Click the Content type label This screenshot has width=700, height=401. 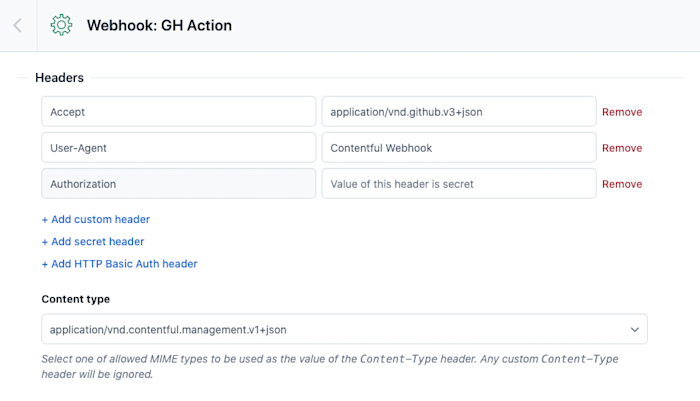(75, 299)
